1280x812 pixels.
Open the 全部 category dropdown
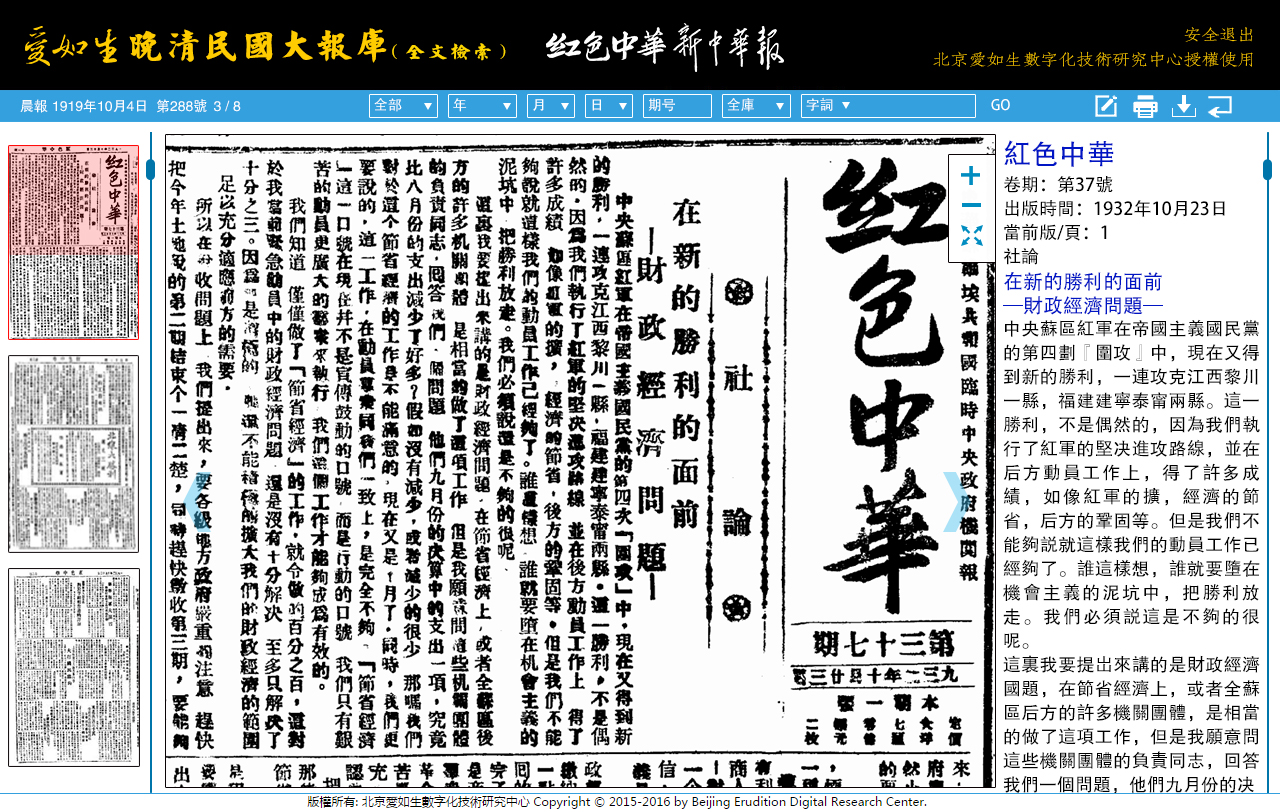(x=403, y=104)
